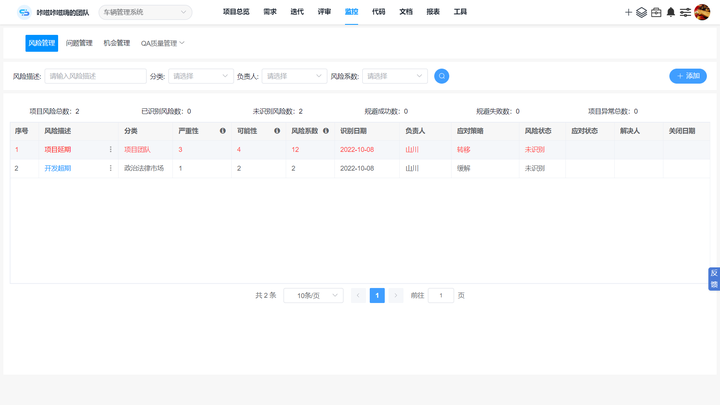Image resolution: width=720 pixels, height=405 pixels.
Task: Click the 添加 button
Action: click(x=688, y=76)
